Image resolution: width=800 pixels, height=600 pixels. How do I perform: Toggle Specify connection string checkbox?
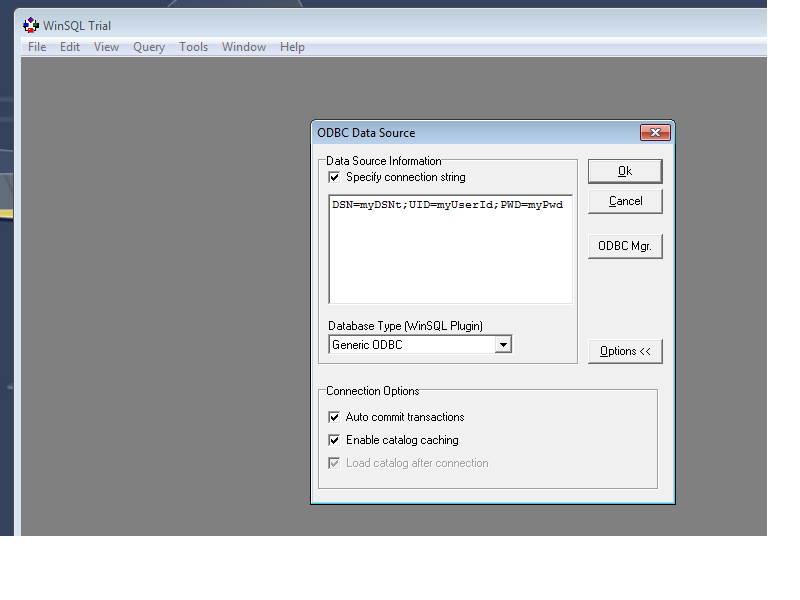(334, 178)
